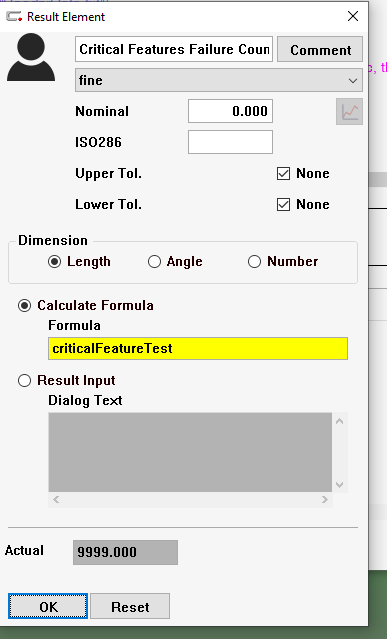Enable the Calculate Formula option
The width and height of the screenshot is (387, 639).
point(24,306)
